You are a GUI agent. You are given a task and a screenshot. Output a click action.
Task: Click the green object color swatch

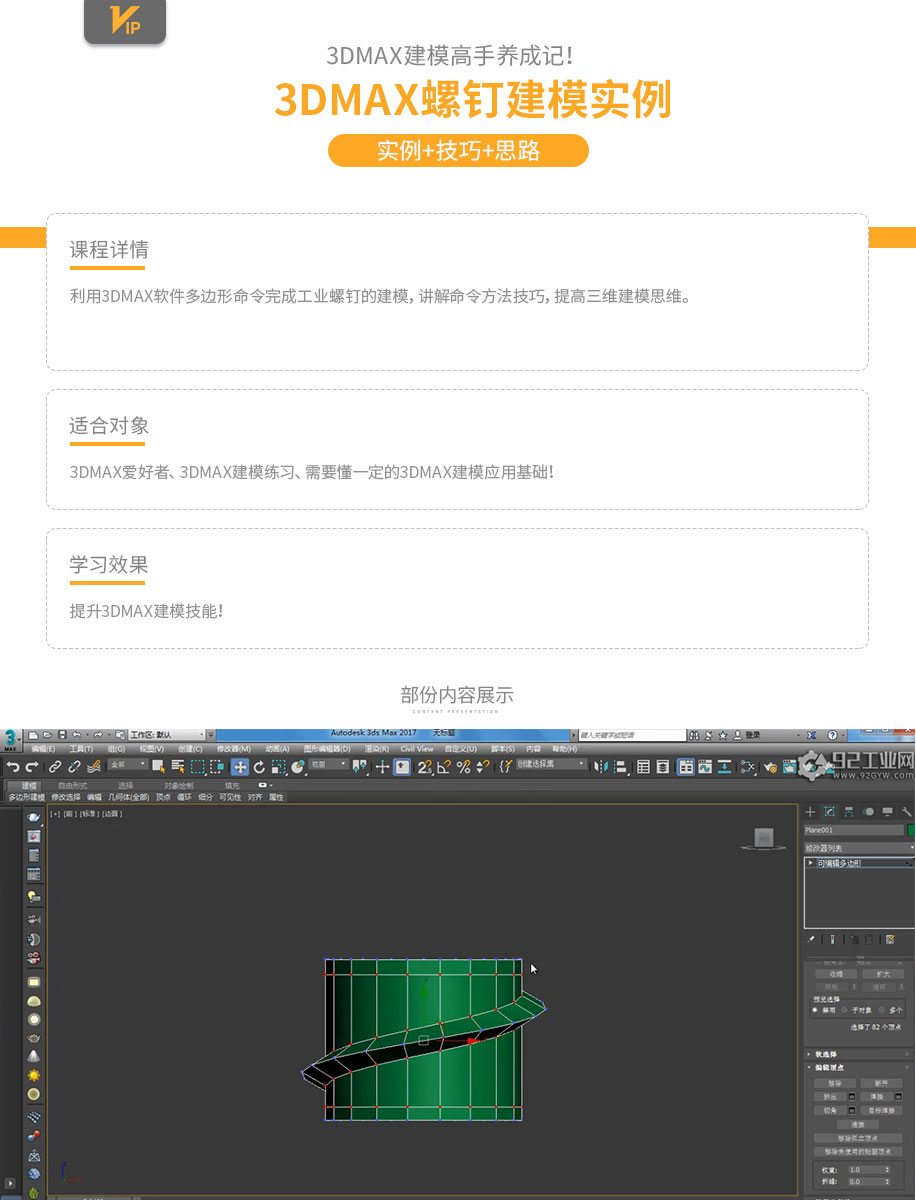click(x=911, y=830)
